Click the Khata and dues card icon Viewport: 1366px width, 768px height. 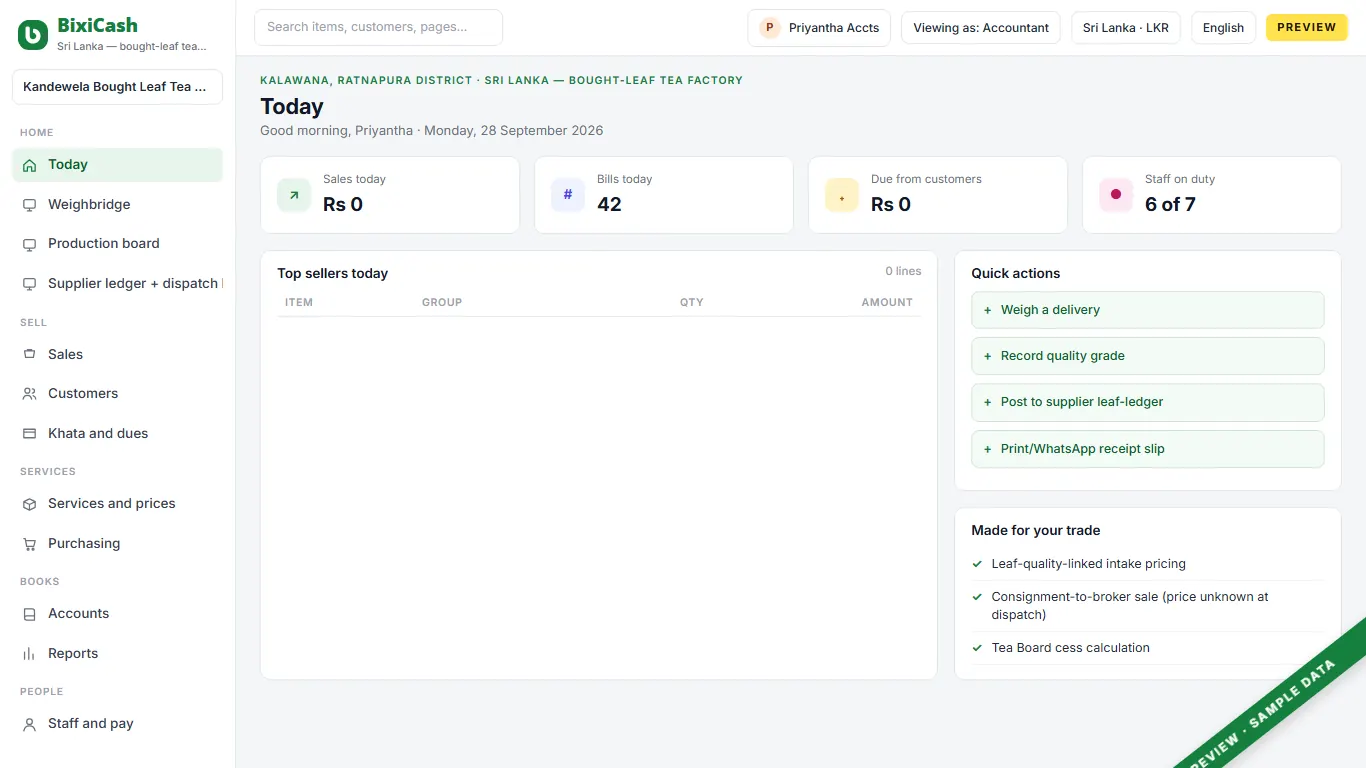point(29,434)
